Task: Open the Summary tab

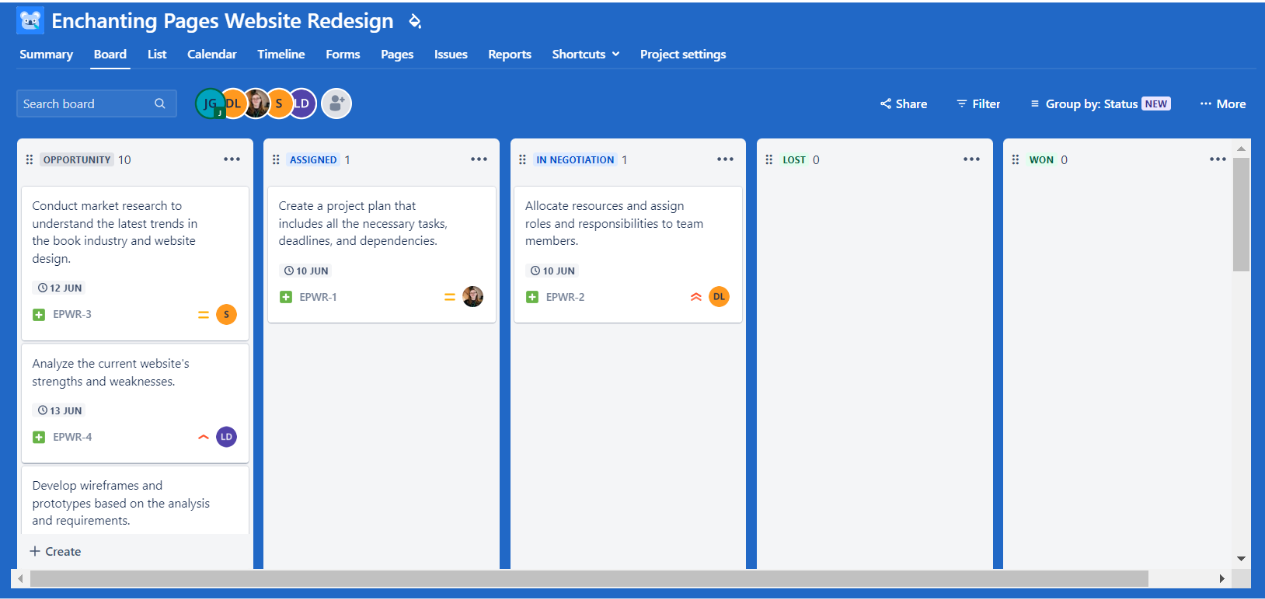Action: (x=46, y=54)
